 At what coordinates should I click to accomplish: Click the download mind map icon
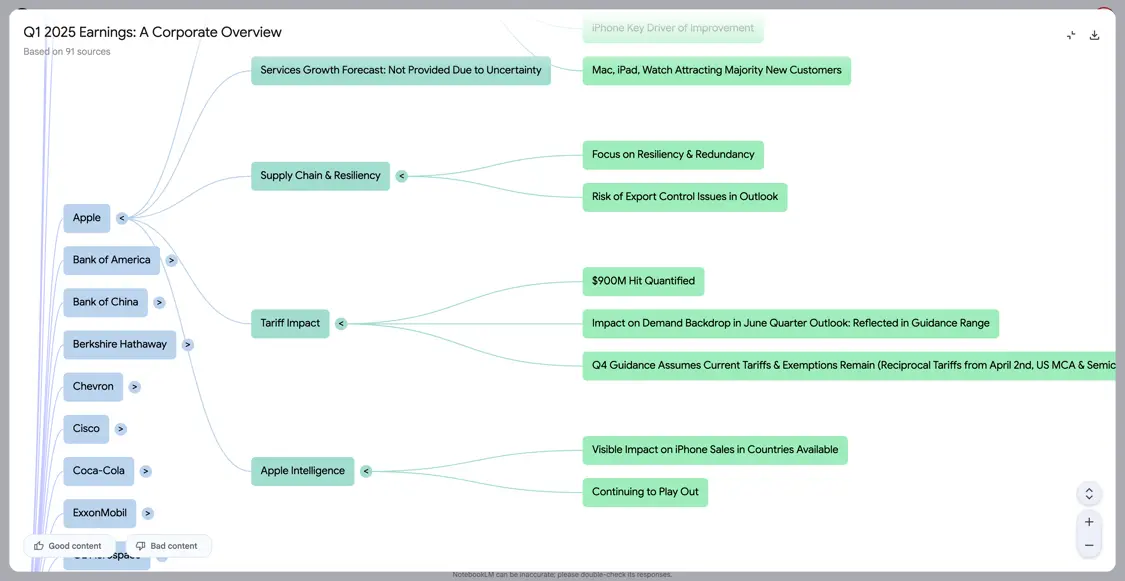coord(1094,35)
